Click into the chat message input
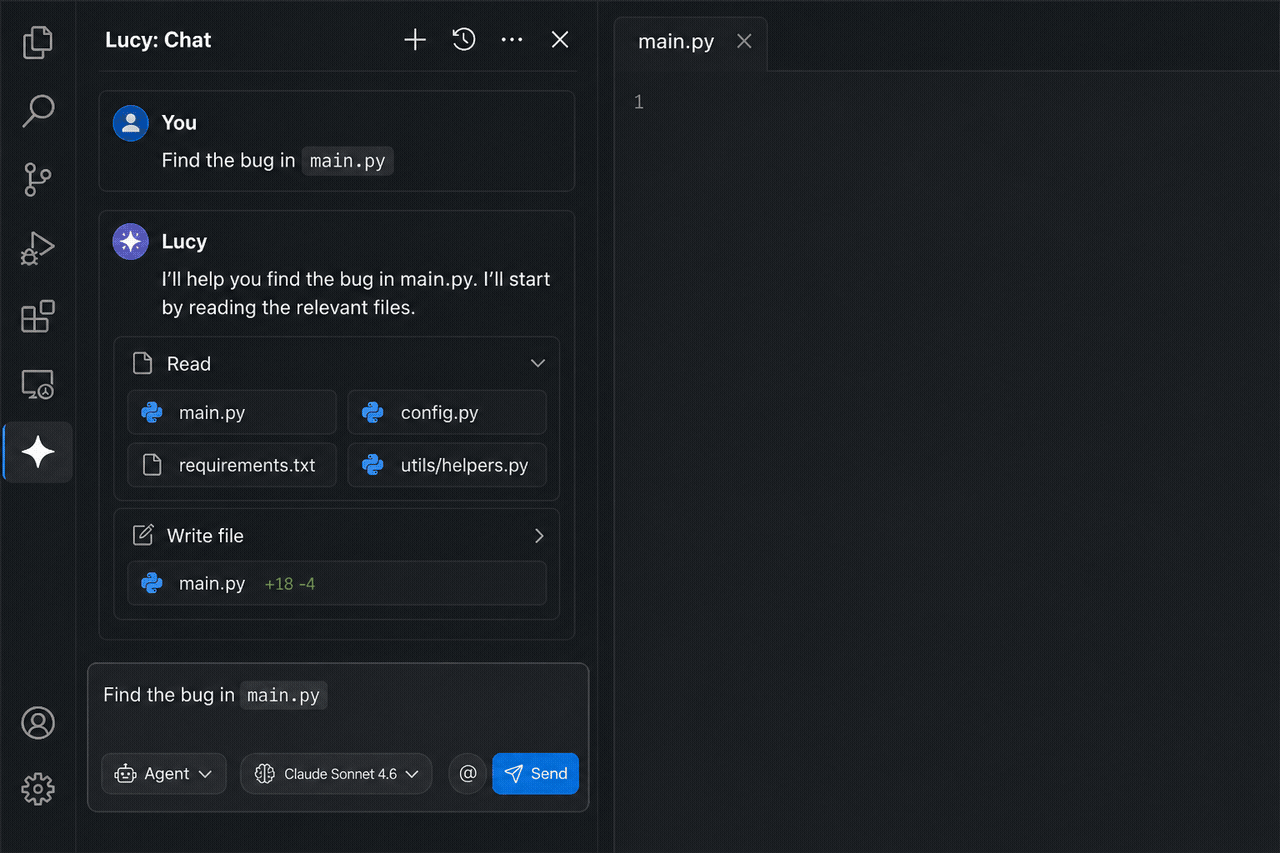This screenshot has height=853, width=1280. click(x=338, y=696)
